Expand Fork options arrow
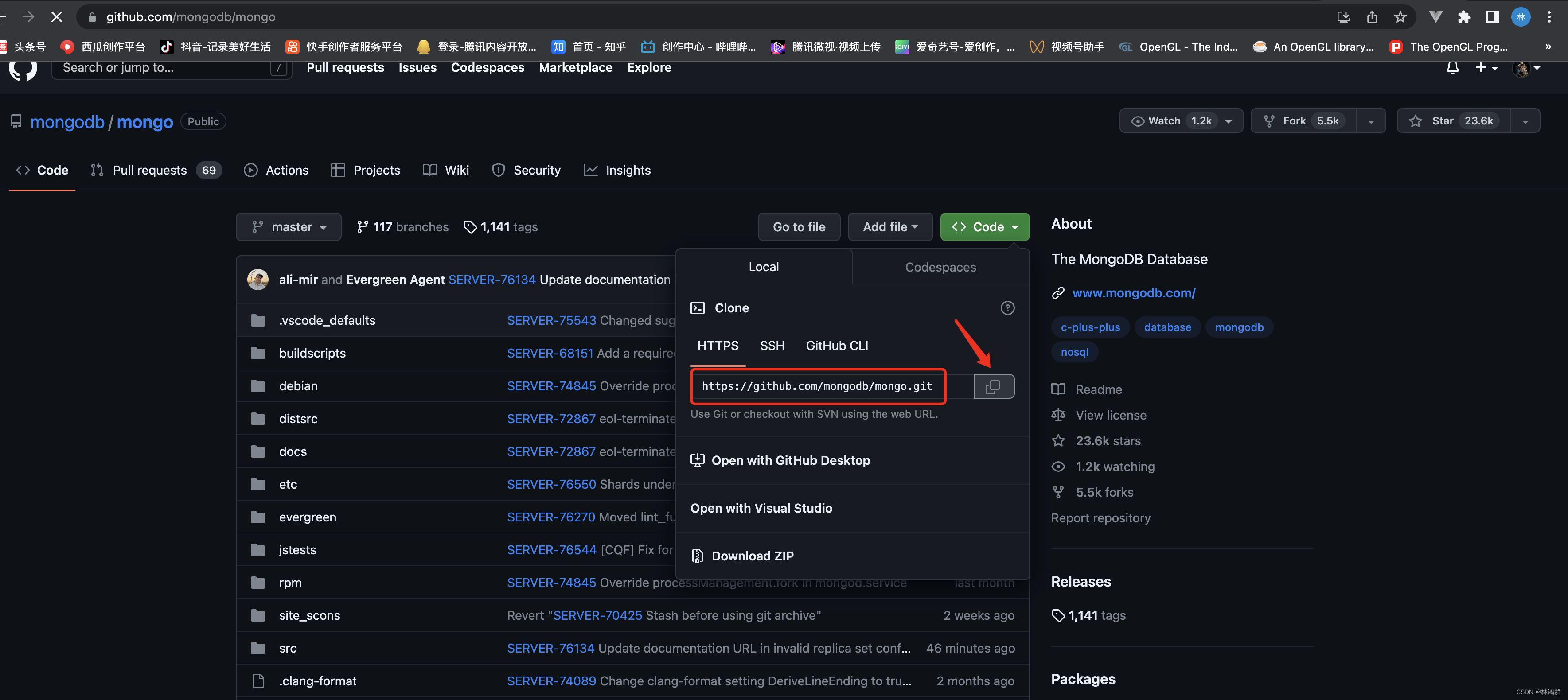Image resolution: width=1568 pixels, height=700 pixels. 1371,121
